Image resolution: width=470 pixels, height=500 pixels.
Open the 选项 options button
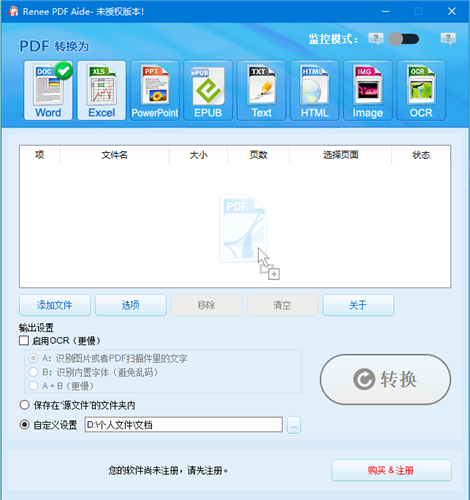(131, 305)
